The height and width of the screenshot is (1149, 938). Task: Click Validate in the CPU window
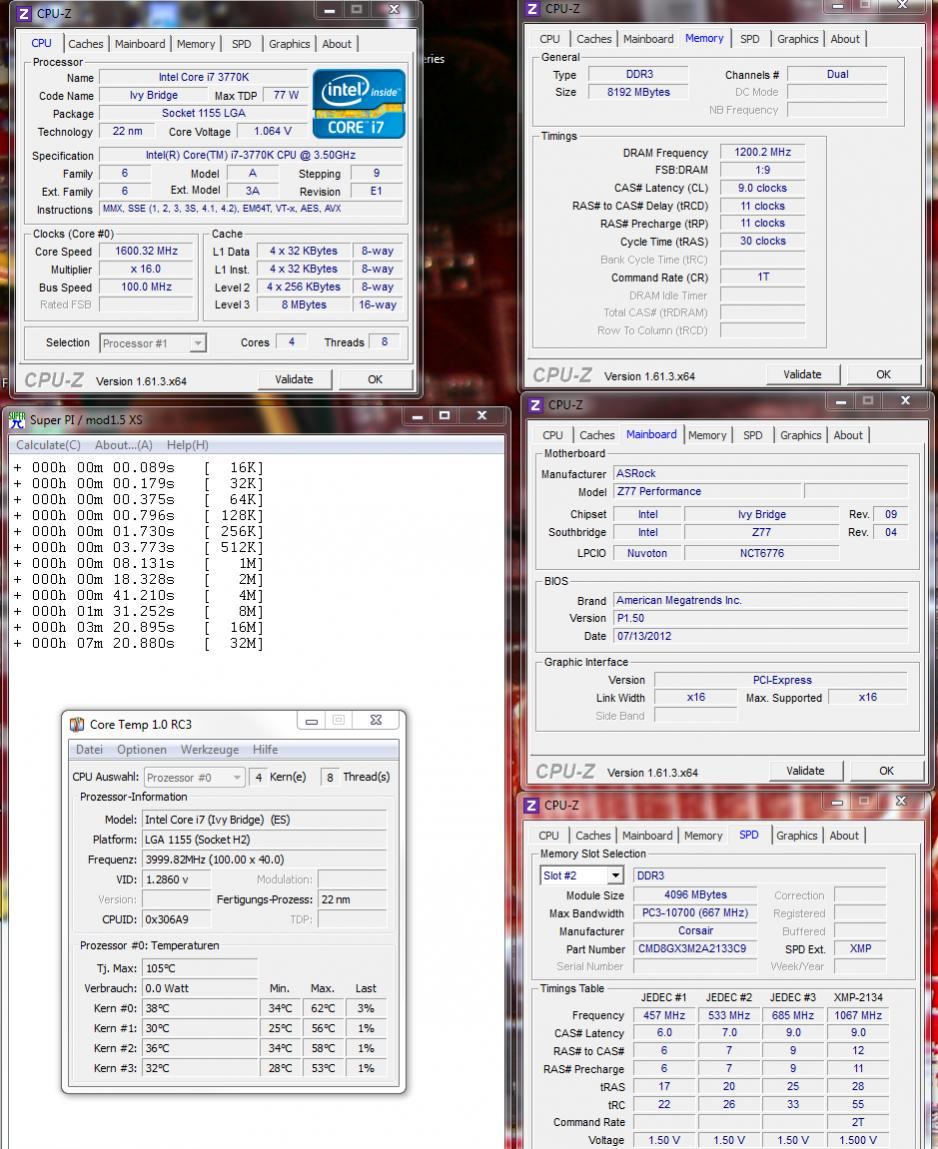tap(294, 380)
